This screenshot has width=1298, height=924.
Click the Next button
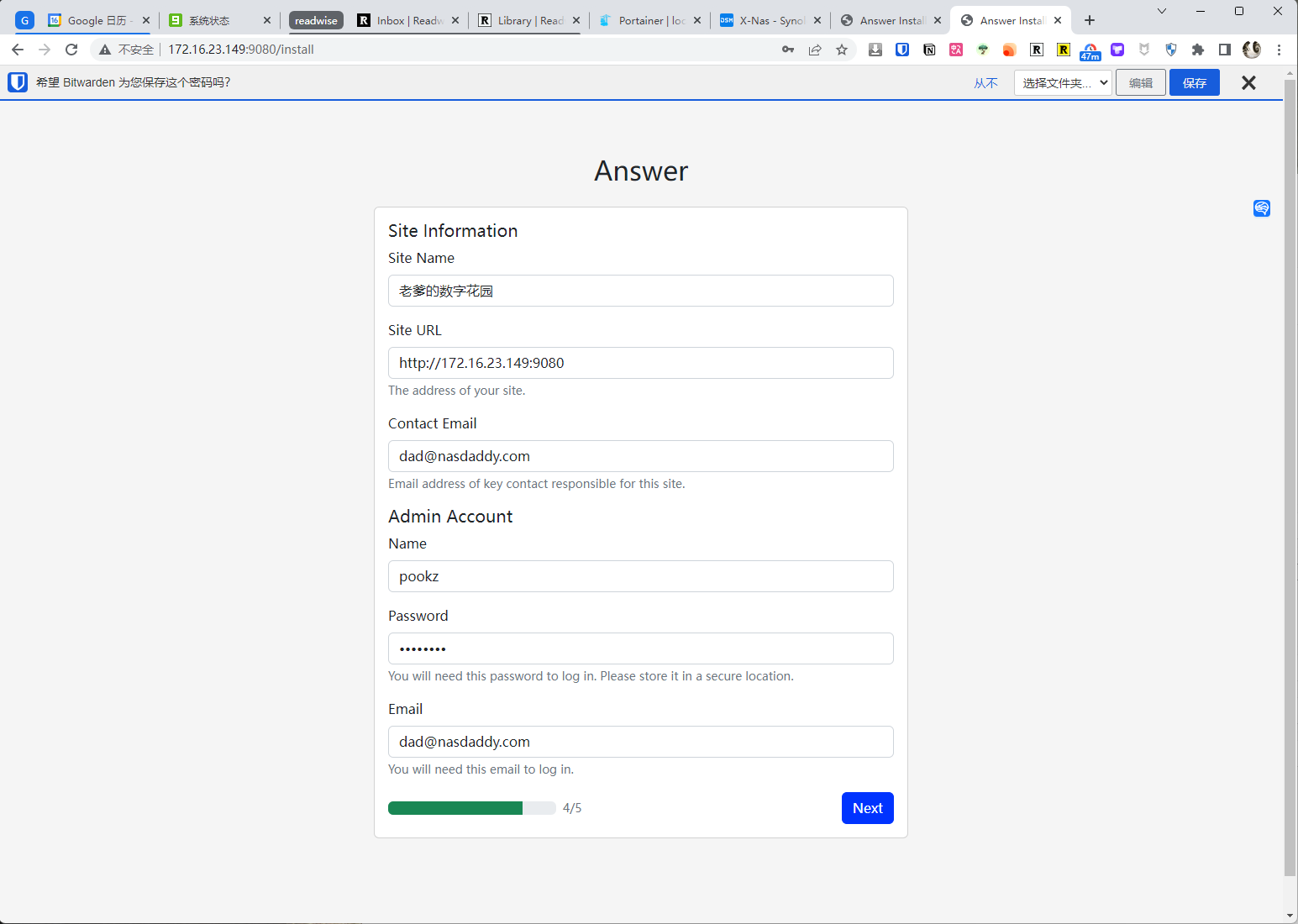tap(867, 808)
